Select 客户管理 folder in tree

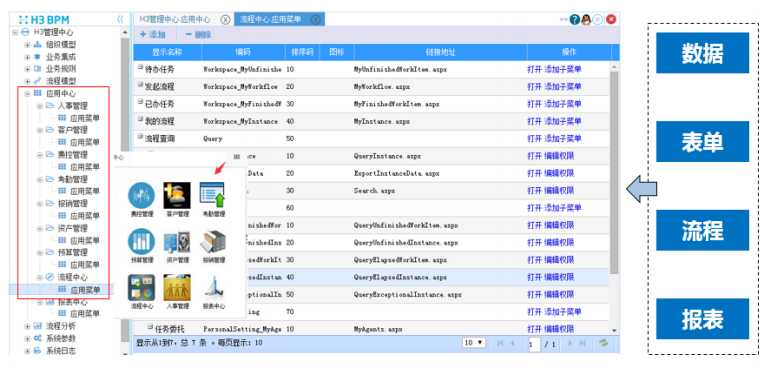pyautogui.click(x=73, y=130)
